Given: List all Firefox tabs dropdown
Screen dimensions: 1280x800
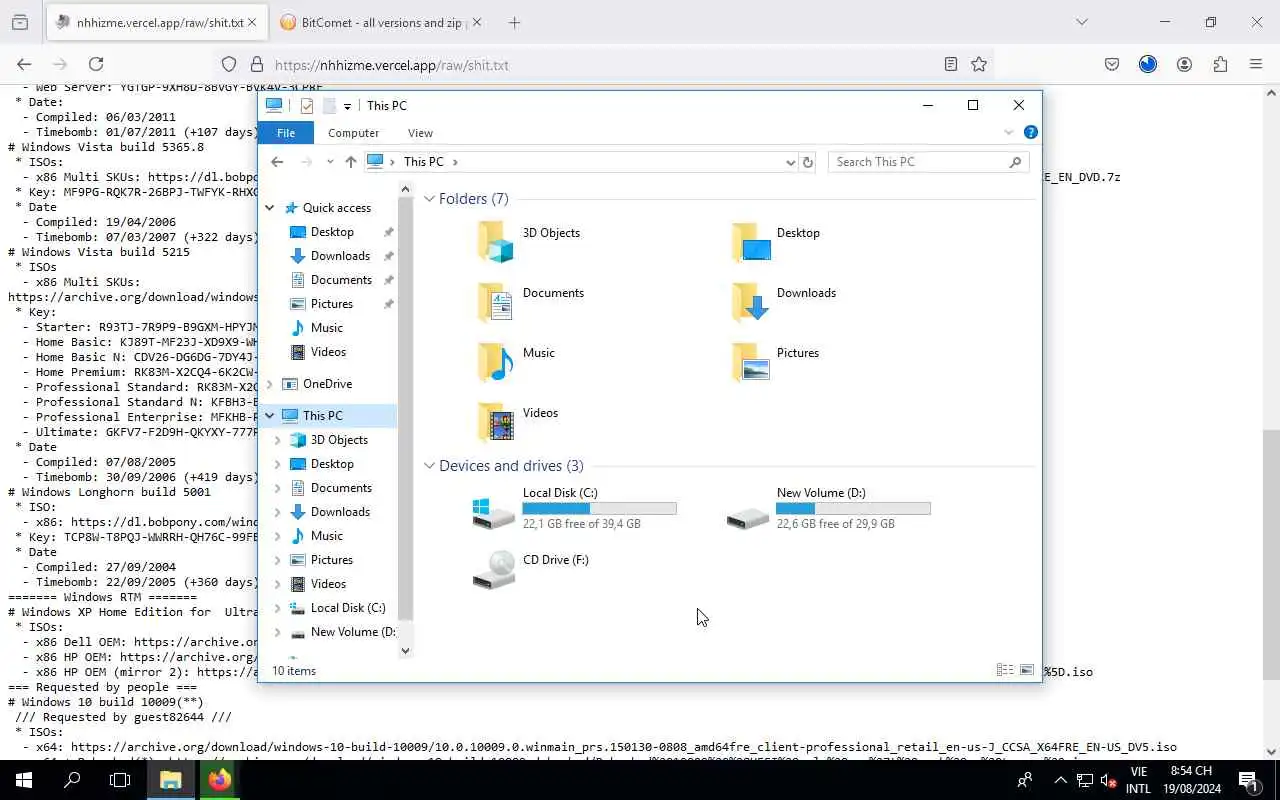Looking at the screenshot, I should [x=1081, y=22].
